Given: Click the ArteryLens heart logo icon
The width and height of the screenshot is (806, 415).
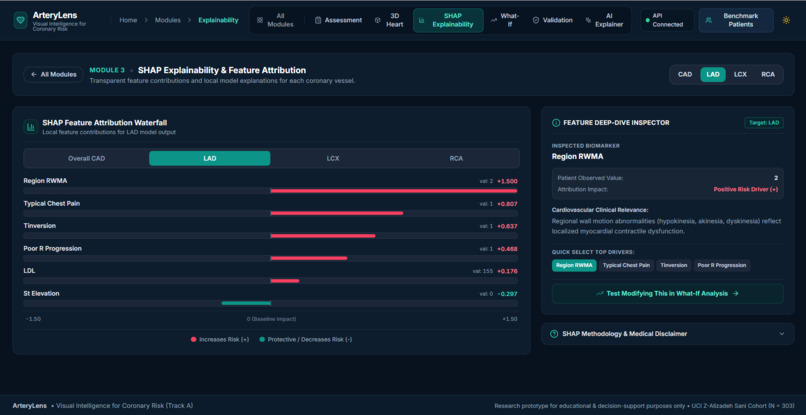Looking at the screenshot, I should pos(21,21).
